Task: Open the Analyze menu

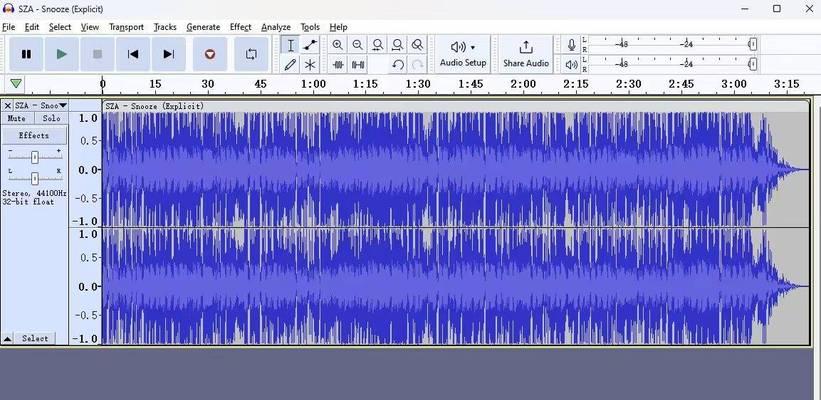Action: (x=276, y=27)
